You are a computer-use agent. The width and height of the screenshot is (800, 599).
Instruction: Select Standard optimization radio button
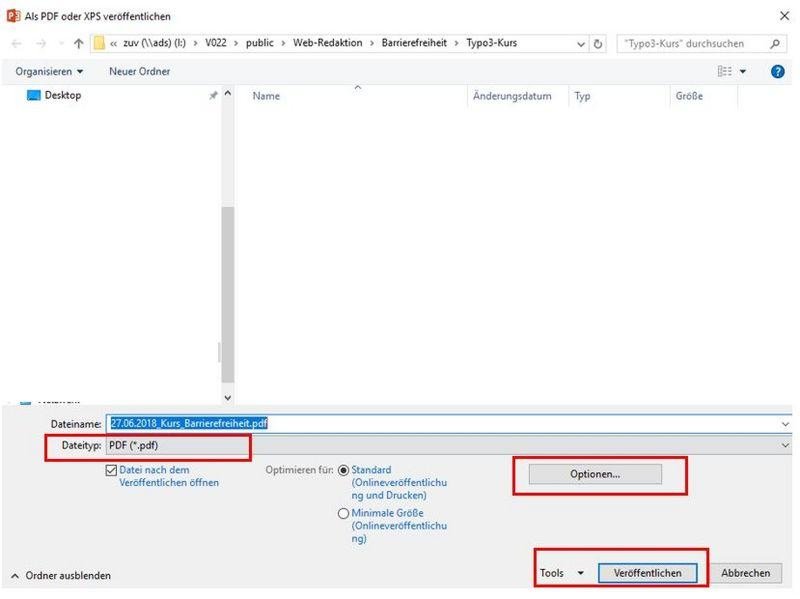tap(343, 470)
